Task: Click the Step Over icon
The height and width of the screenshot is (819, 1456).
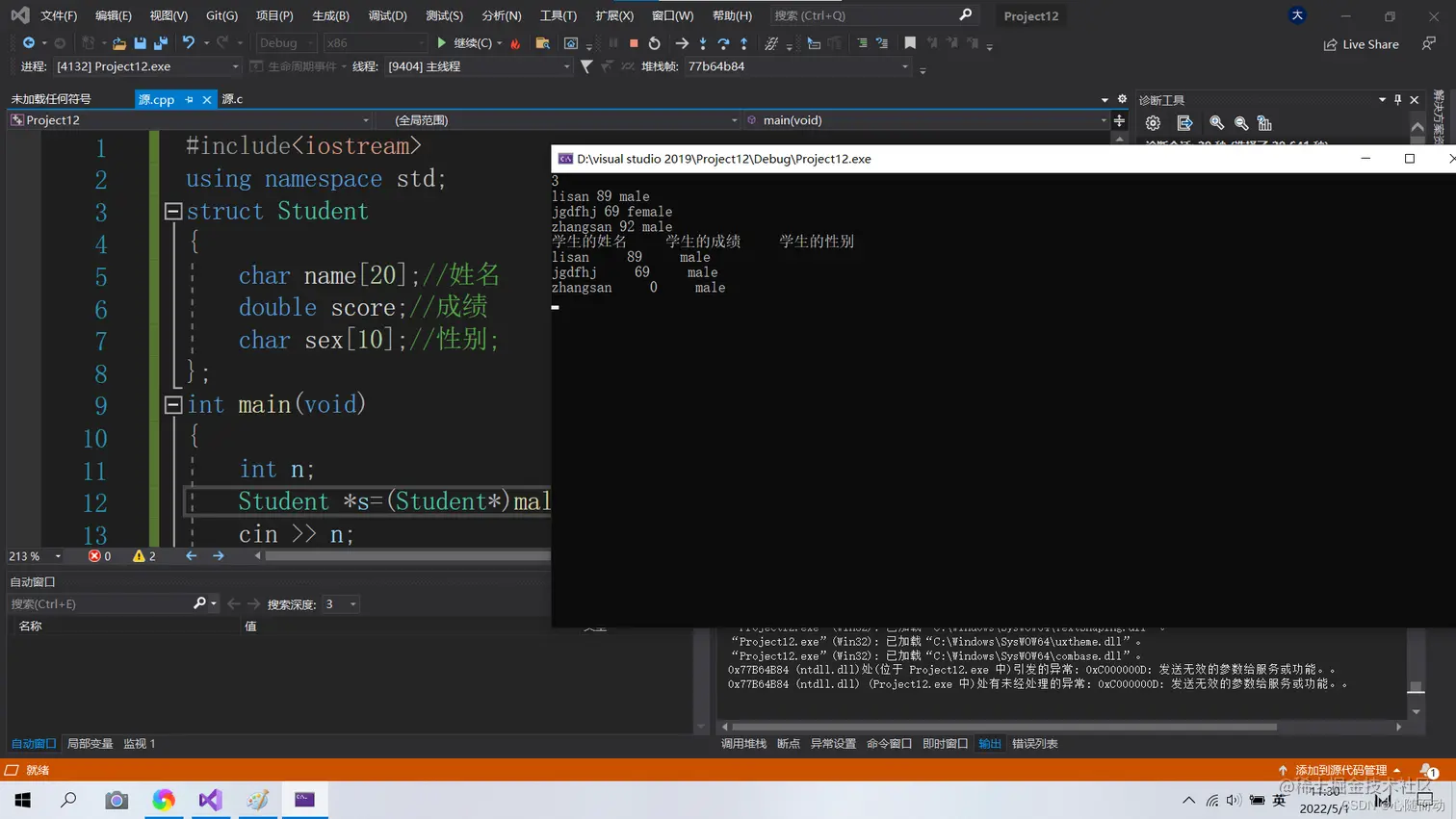Action: click(x=723, y=43)
